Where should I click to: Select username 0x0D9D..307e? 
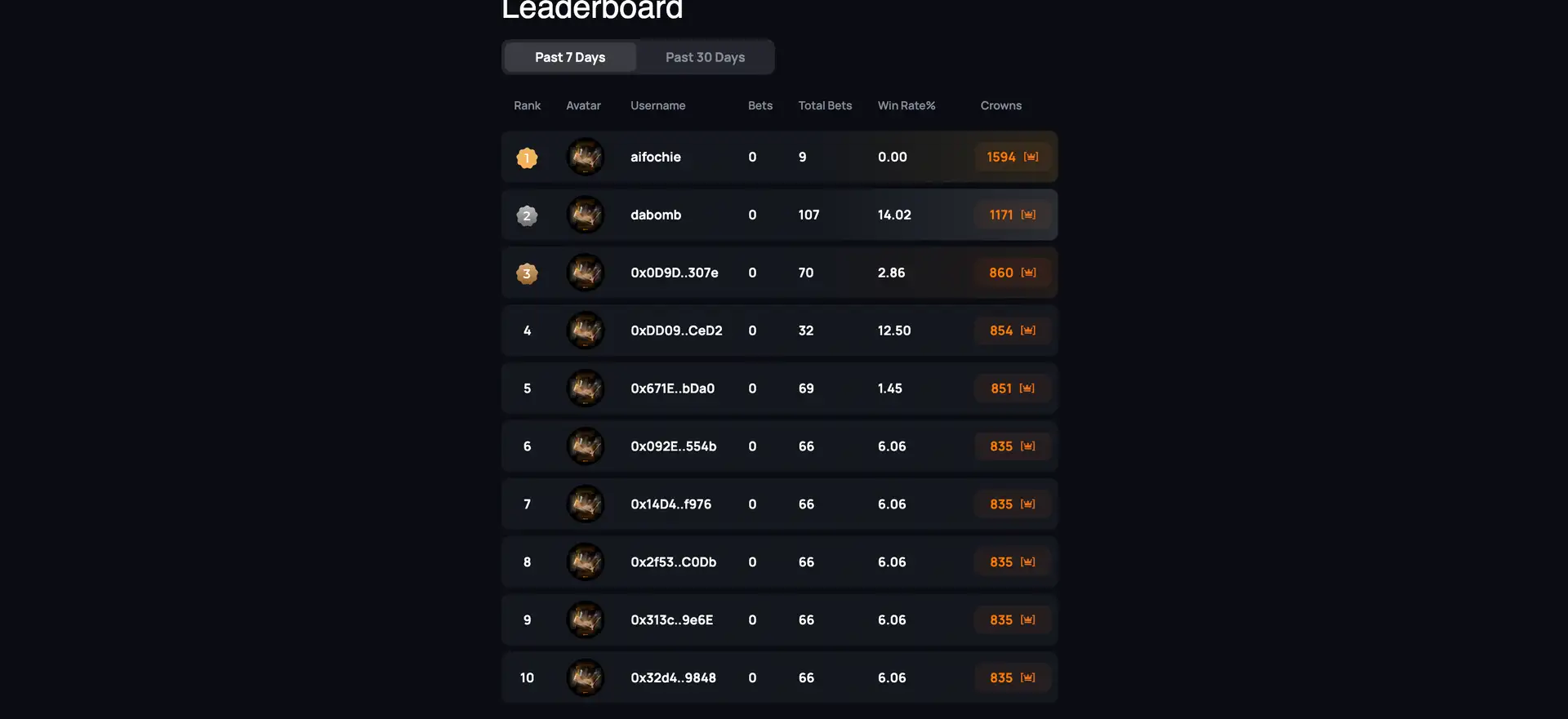[x=674, y=273]
